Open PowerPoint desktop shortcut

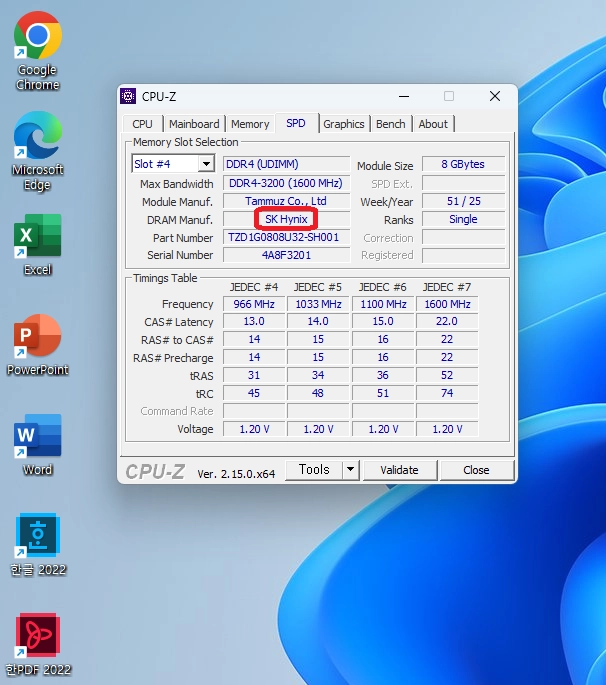pos(38,345)
